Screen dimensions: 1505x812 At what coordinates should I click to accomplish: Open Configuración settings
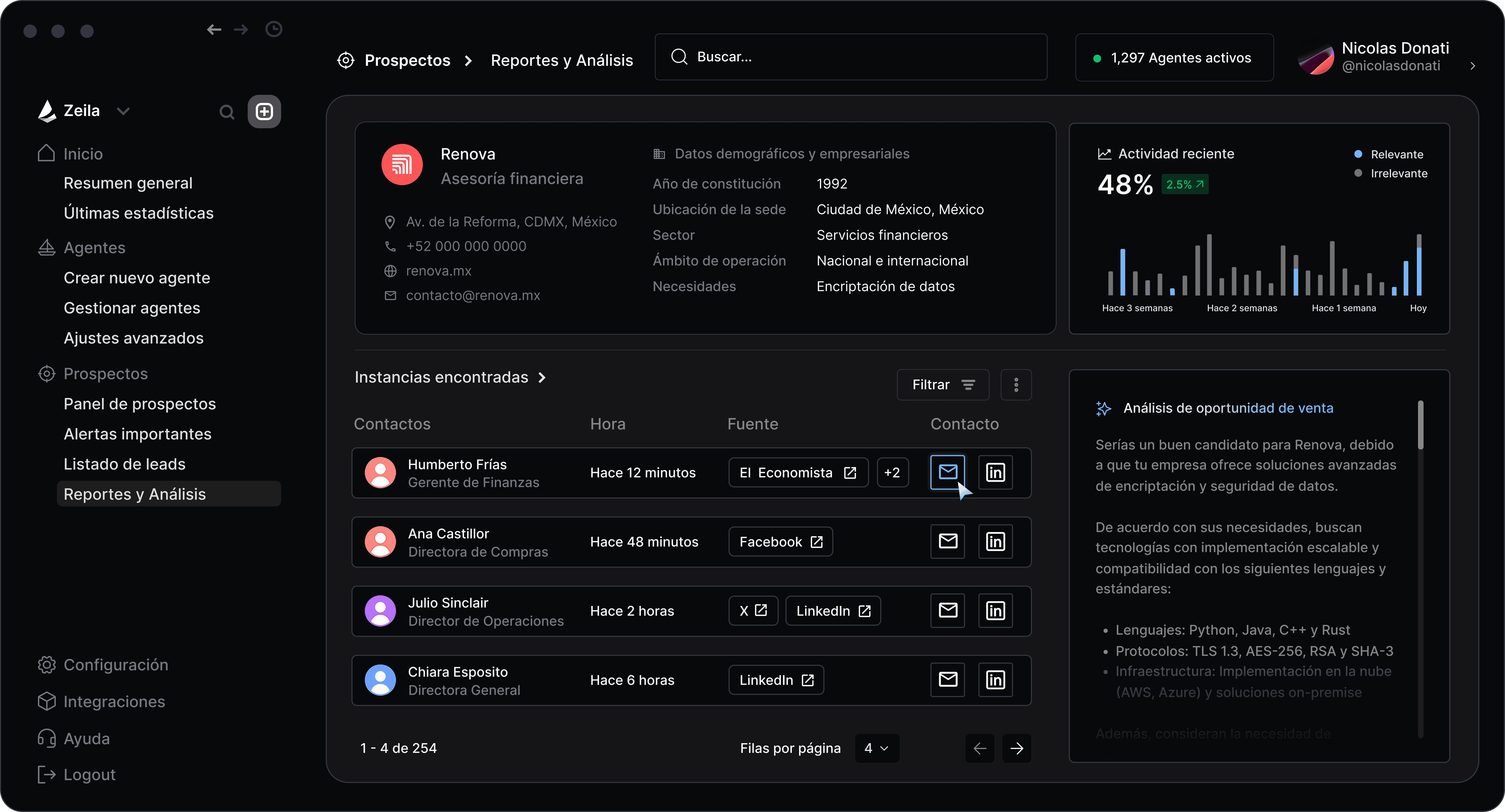(103, 665)
